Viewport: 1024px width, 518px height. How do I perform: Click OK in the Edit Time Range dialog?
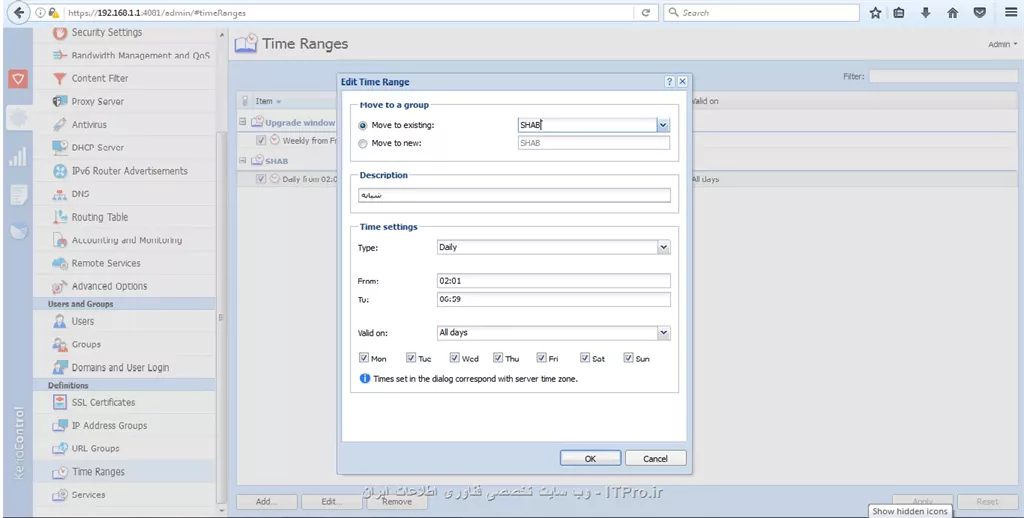coord(590,459)
